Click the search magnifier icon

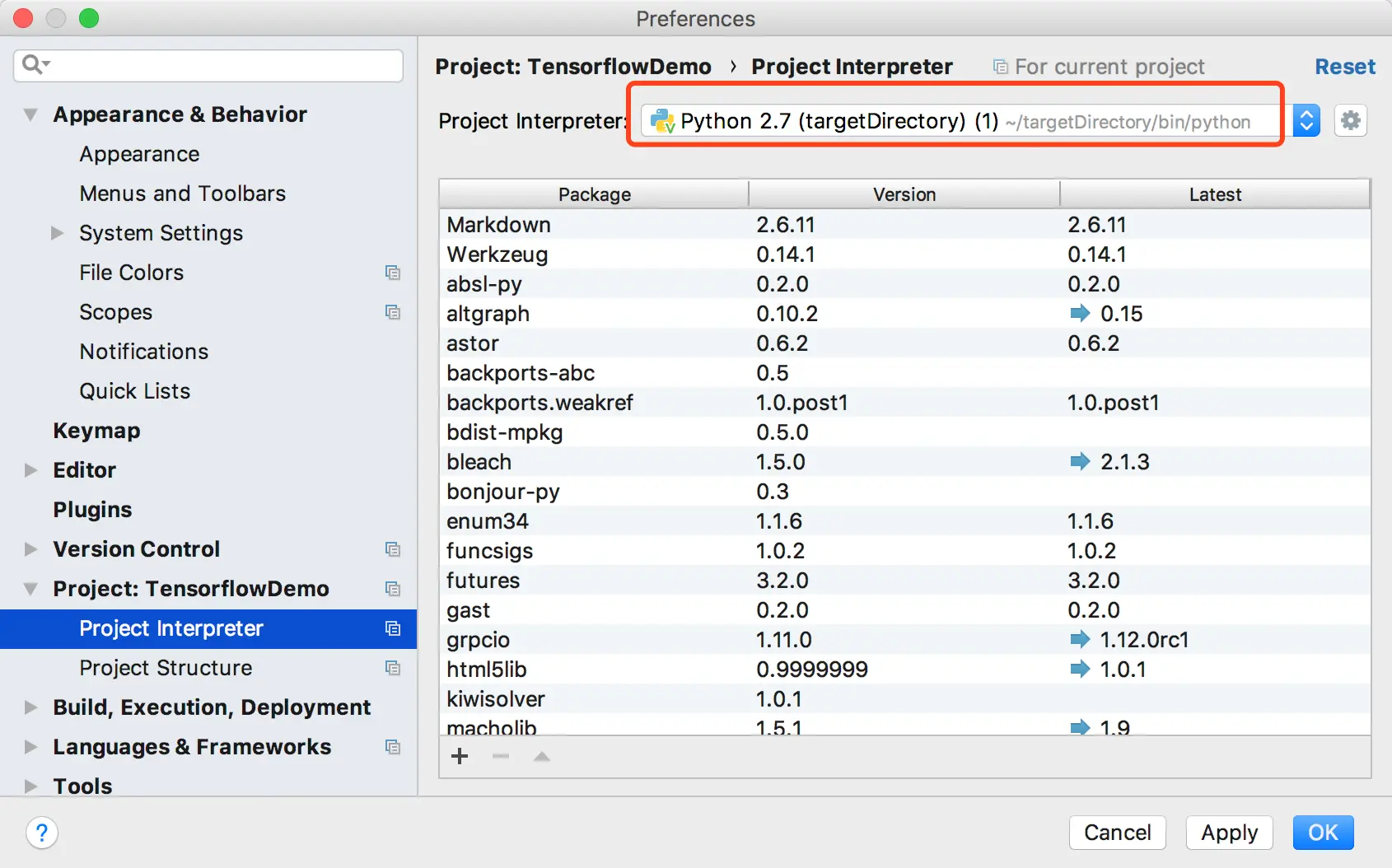pos(35,64)
